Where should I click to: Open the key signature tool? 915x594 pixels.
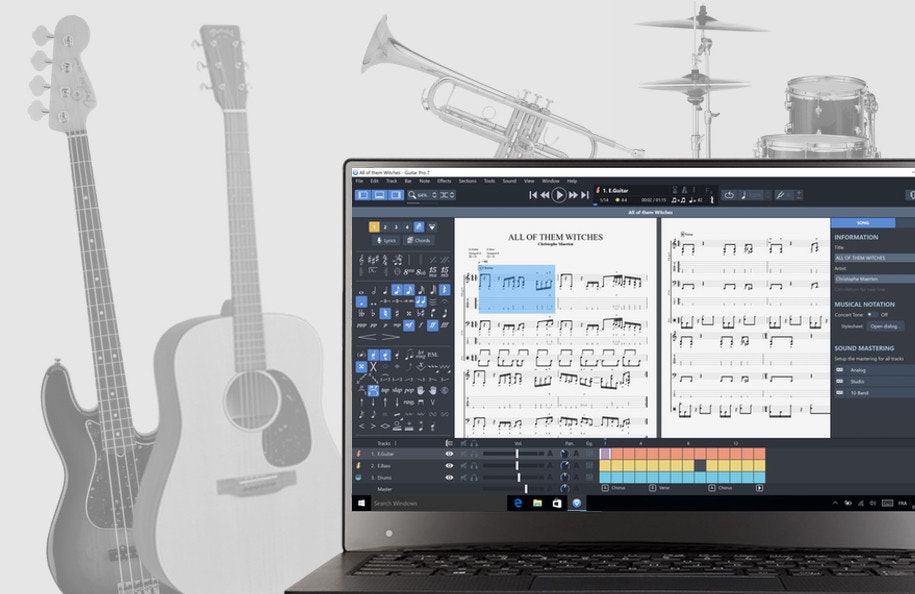[373, 260]
